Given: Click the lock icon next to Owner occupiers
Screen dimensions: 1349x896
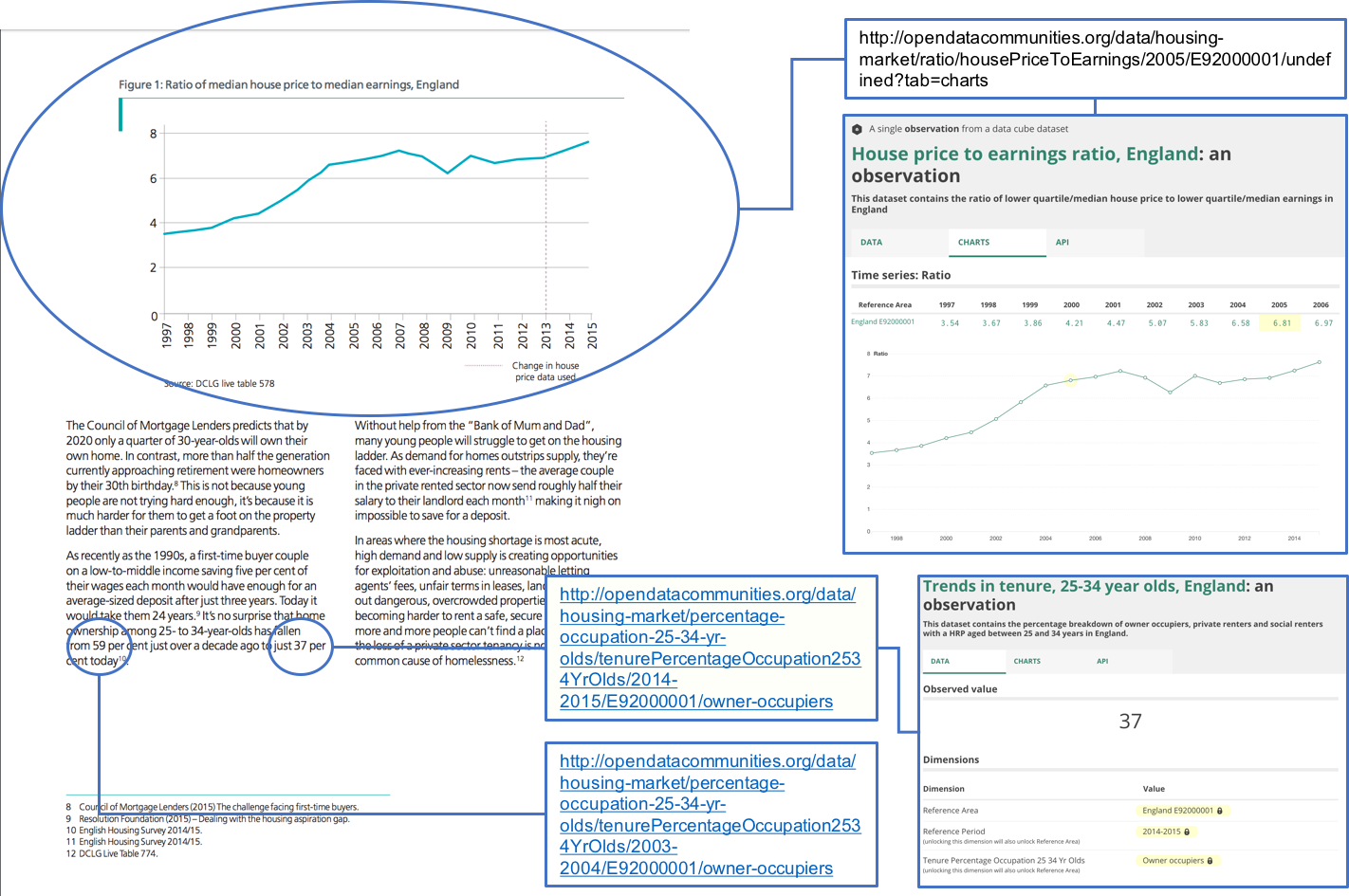Looking at the screenshot, I should click(1210, 861).
